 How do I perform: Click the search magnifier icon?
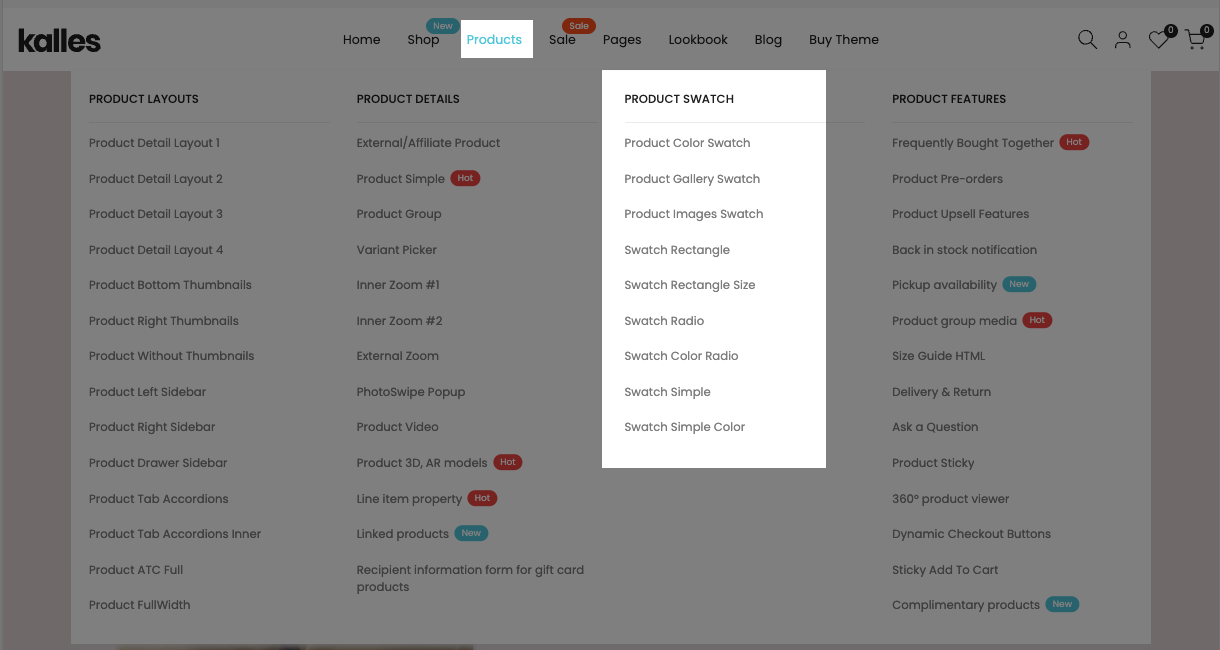(x=1087, y=40)
